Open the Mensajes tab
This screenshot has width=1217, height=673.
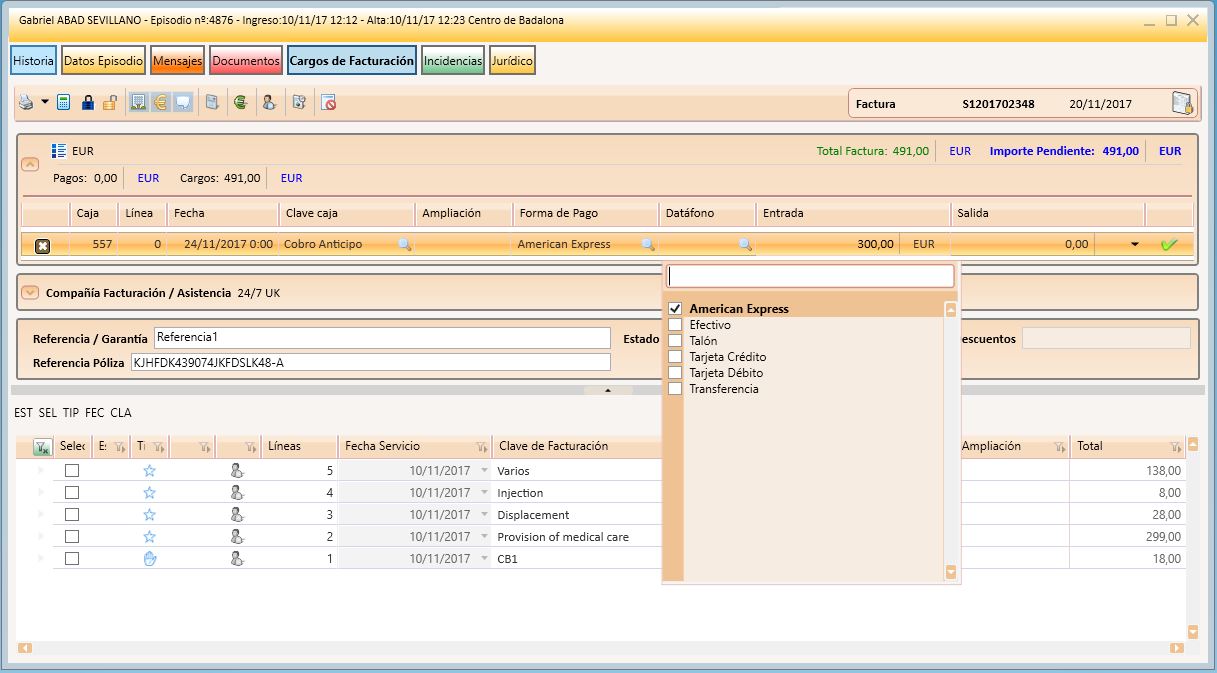click(178, 61)
